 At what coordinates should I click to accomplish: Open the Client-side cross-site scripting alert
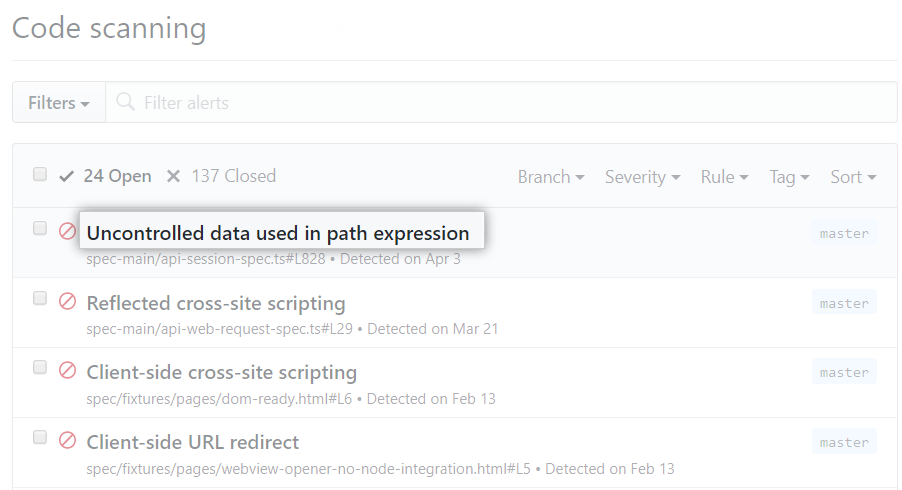[221, 372]
